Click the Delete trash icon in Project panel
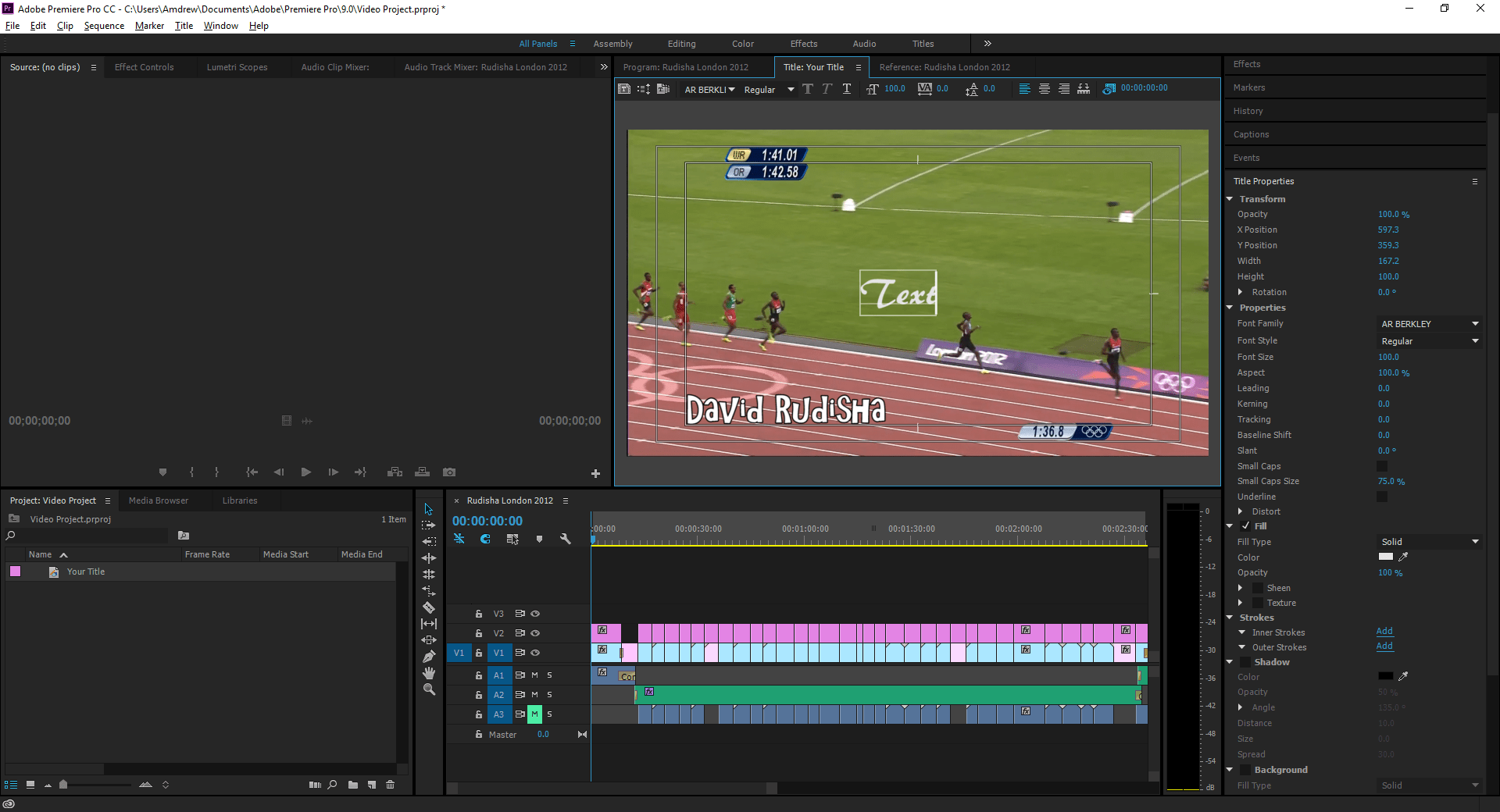The width and height of the screenshot is (1500, 812). click(x=391, y=785)
